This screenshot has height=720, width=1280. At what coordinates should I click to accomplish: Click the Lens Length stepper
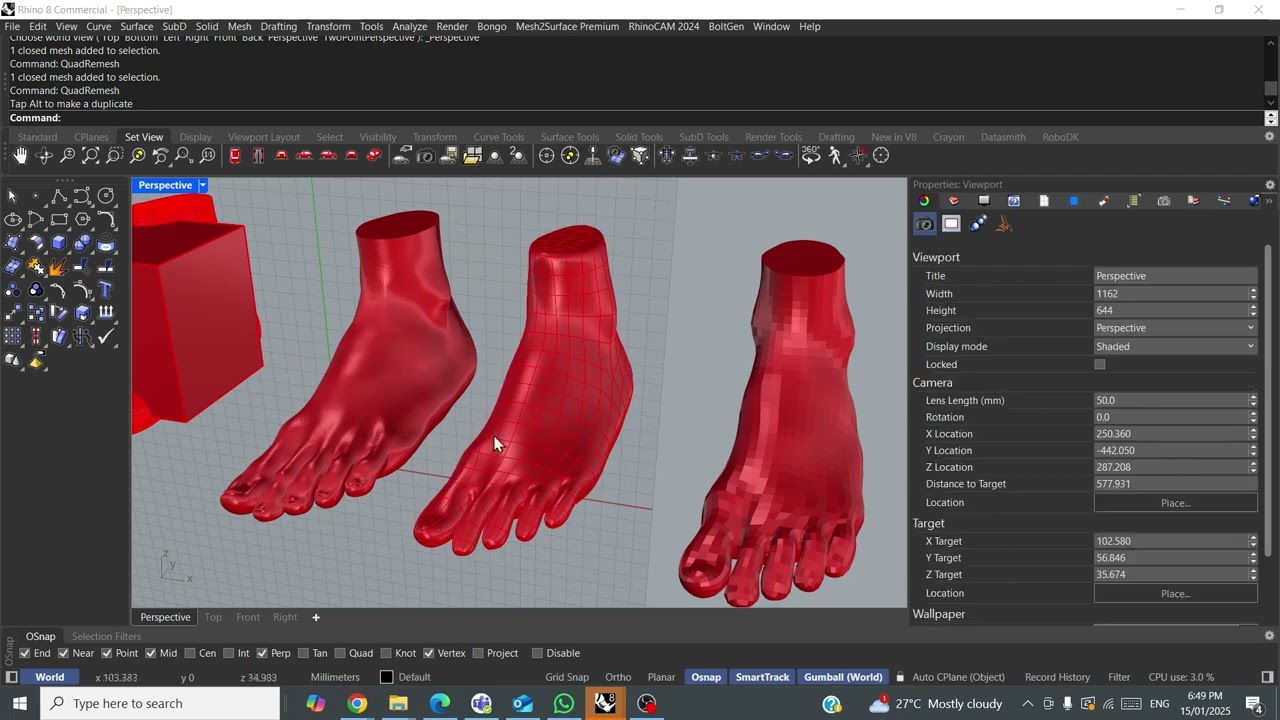pyautogui.click(x=1253, y=401)
